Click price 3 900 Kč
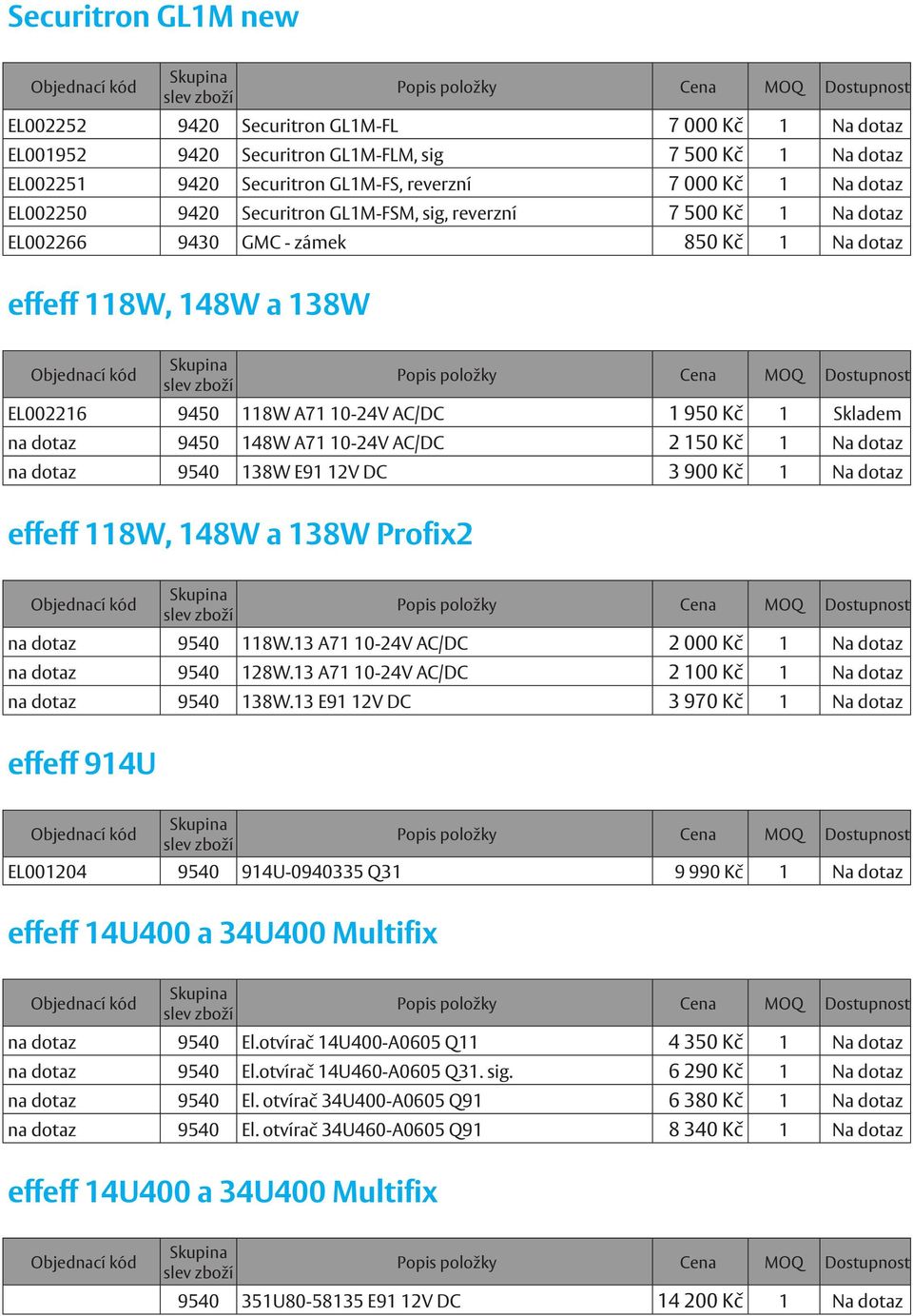The width and height of the screenshot is (913, 1316). point(706,472)
